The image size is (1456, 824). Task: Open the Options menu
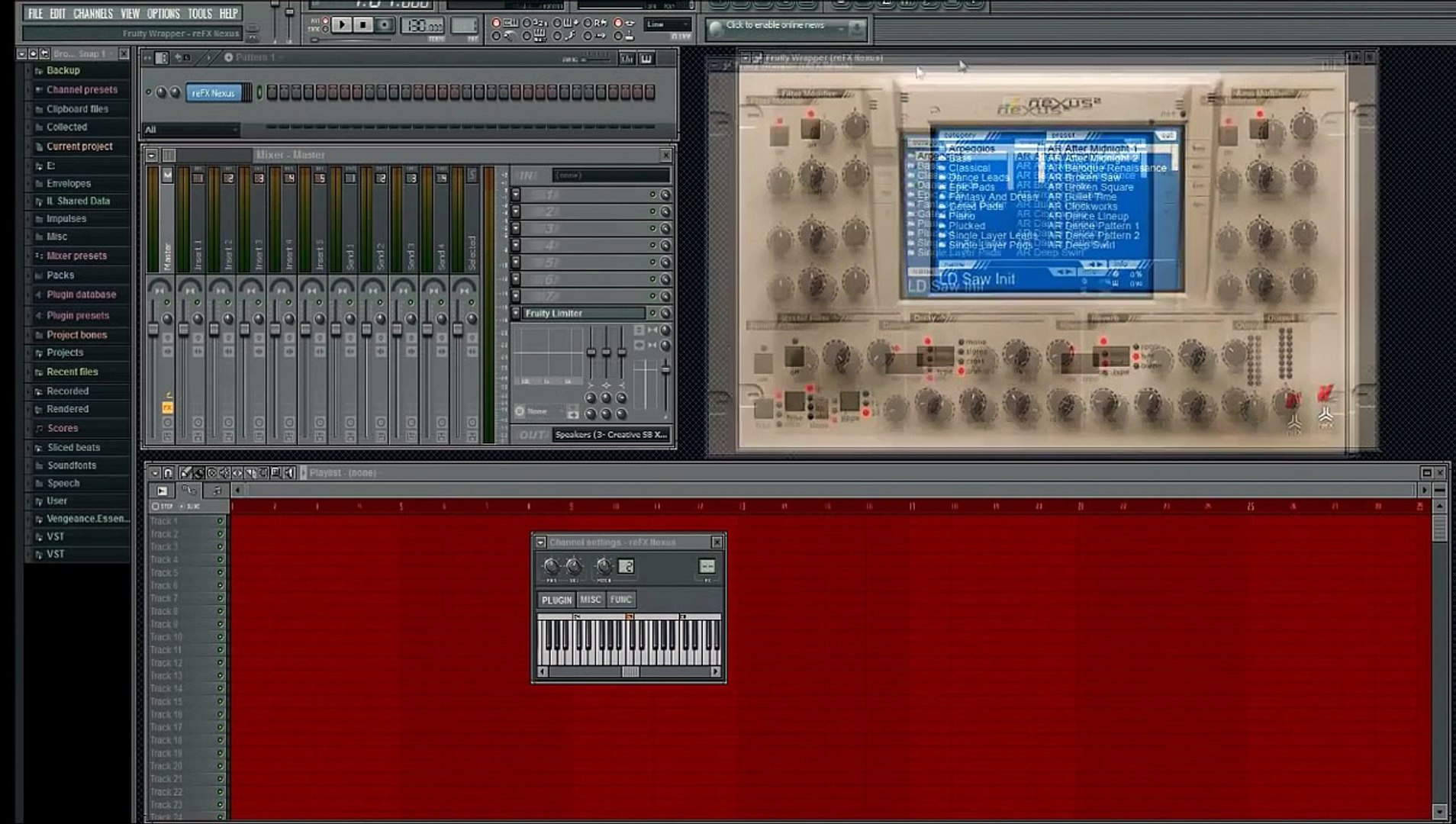[163, 13]
